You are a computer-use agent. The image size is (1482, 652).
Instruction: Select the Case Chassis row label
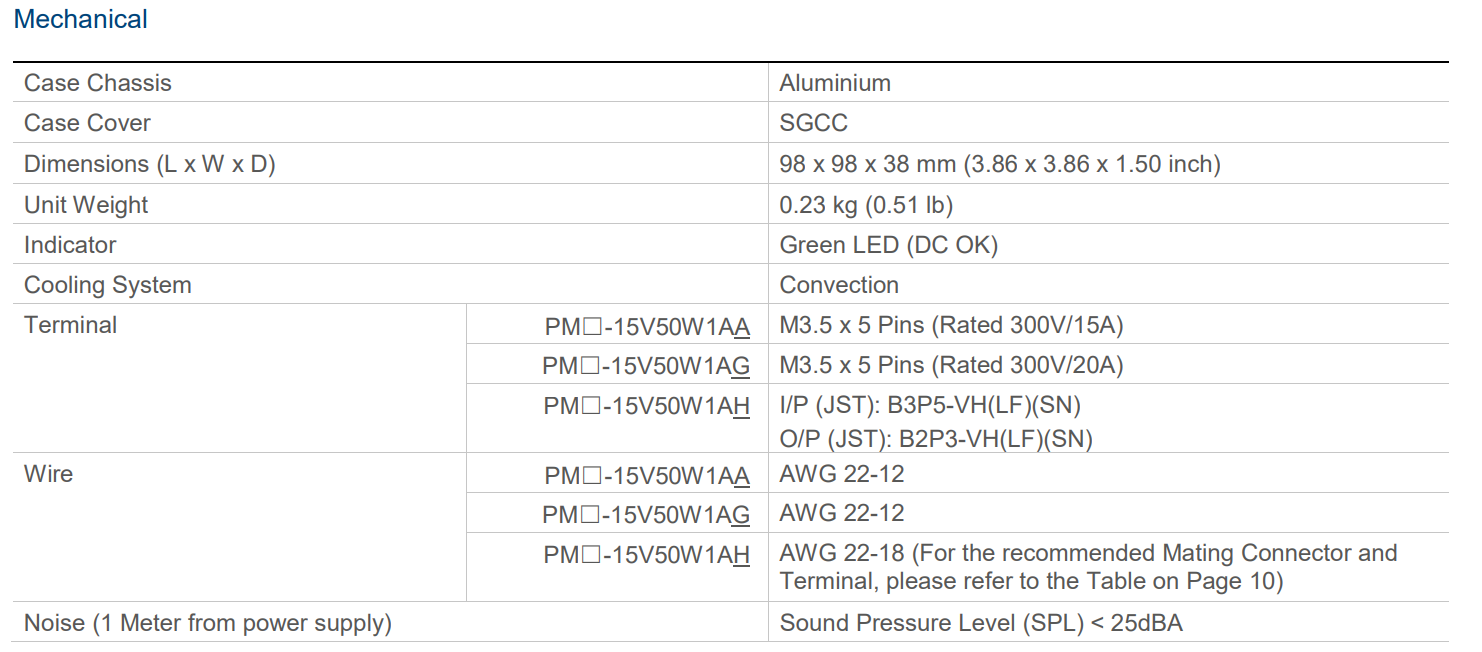pos(98,83)
